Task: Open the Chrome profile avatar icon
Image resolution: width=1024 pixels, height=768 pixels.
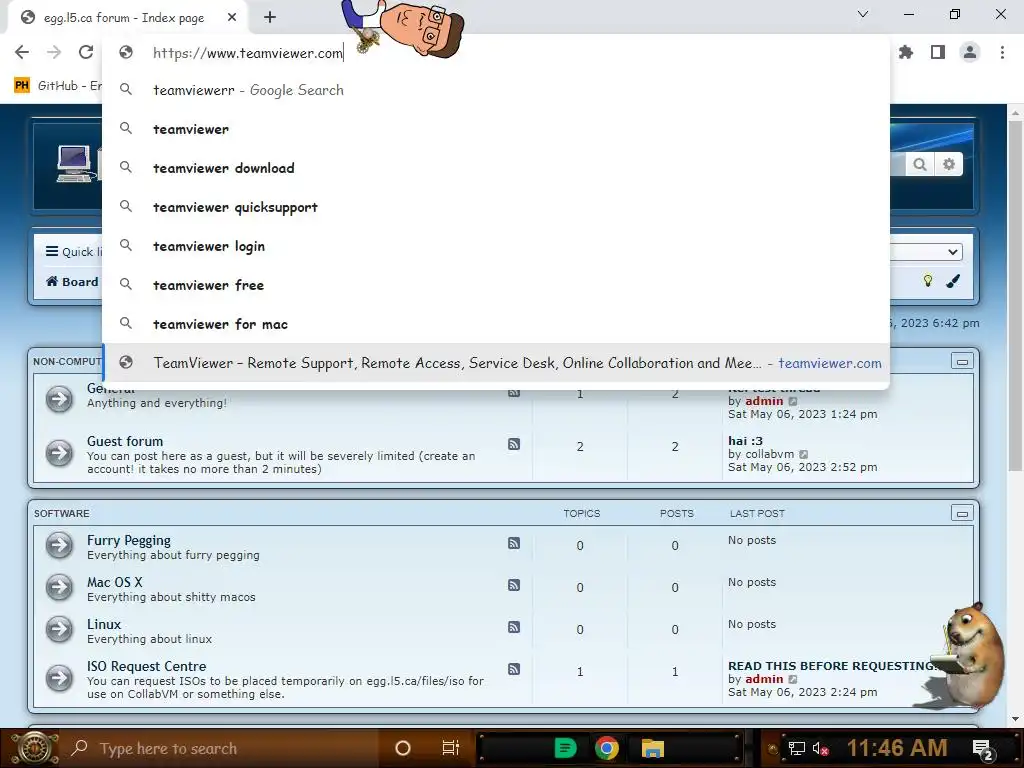Action: (970, 52)
